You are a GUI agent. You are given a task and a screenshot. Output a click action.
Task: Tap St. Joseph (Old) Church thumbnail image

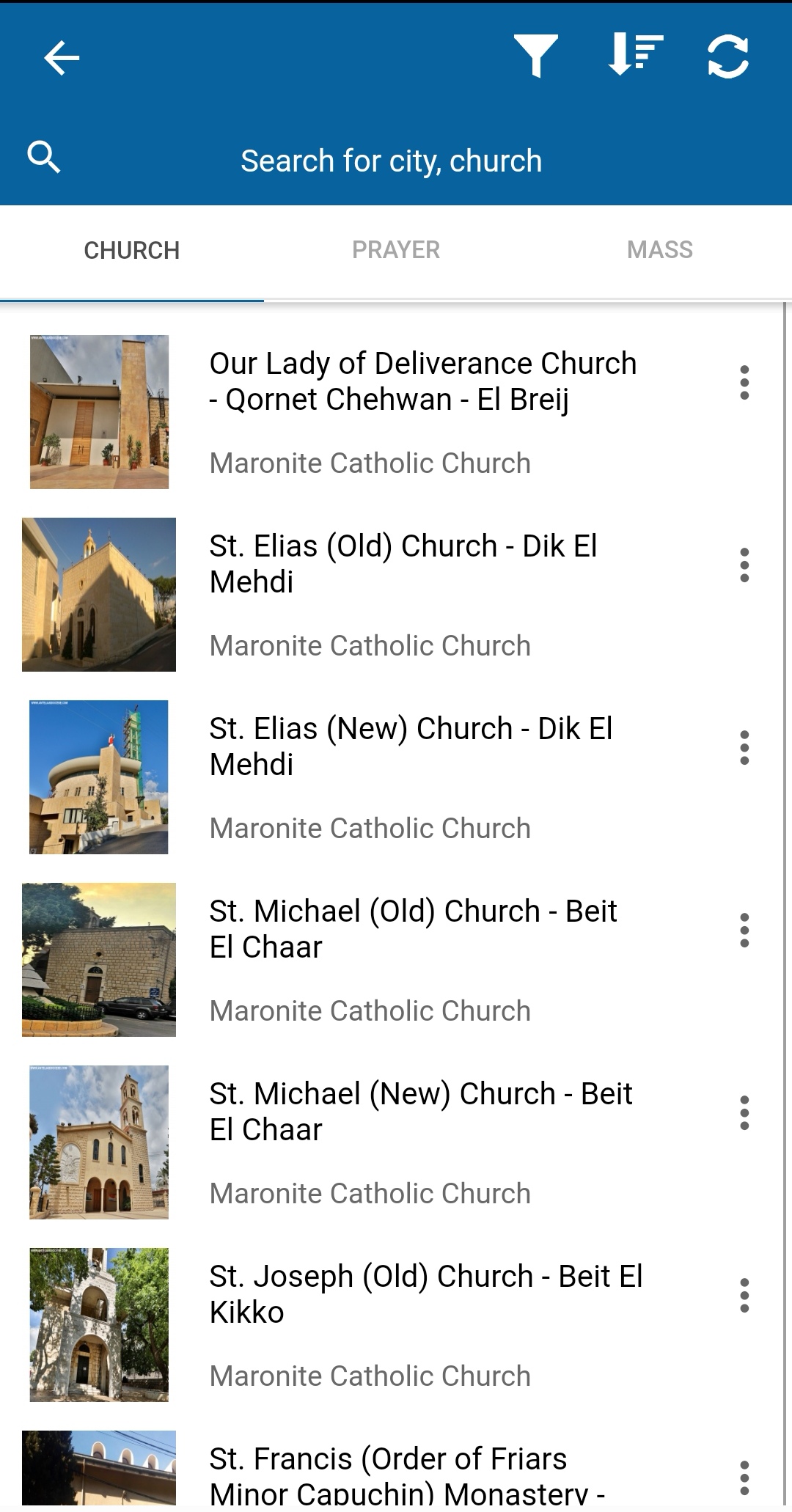tap(99, 1325)
